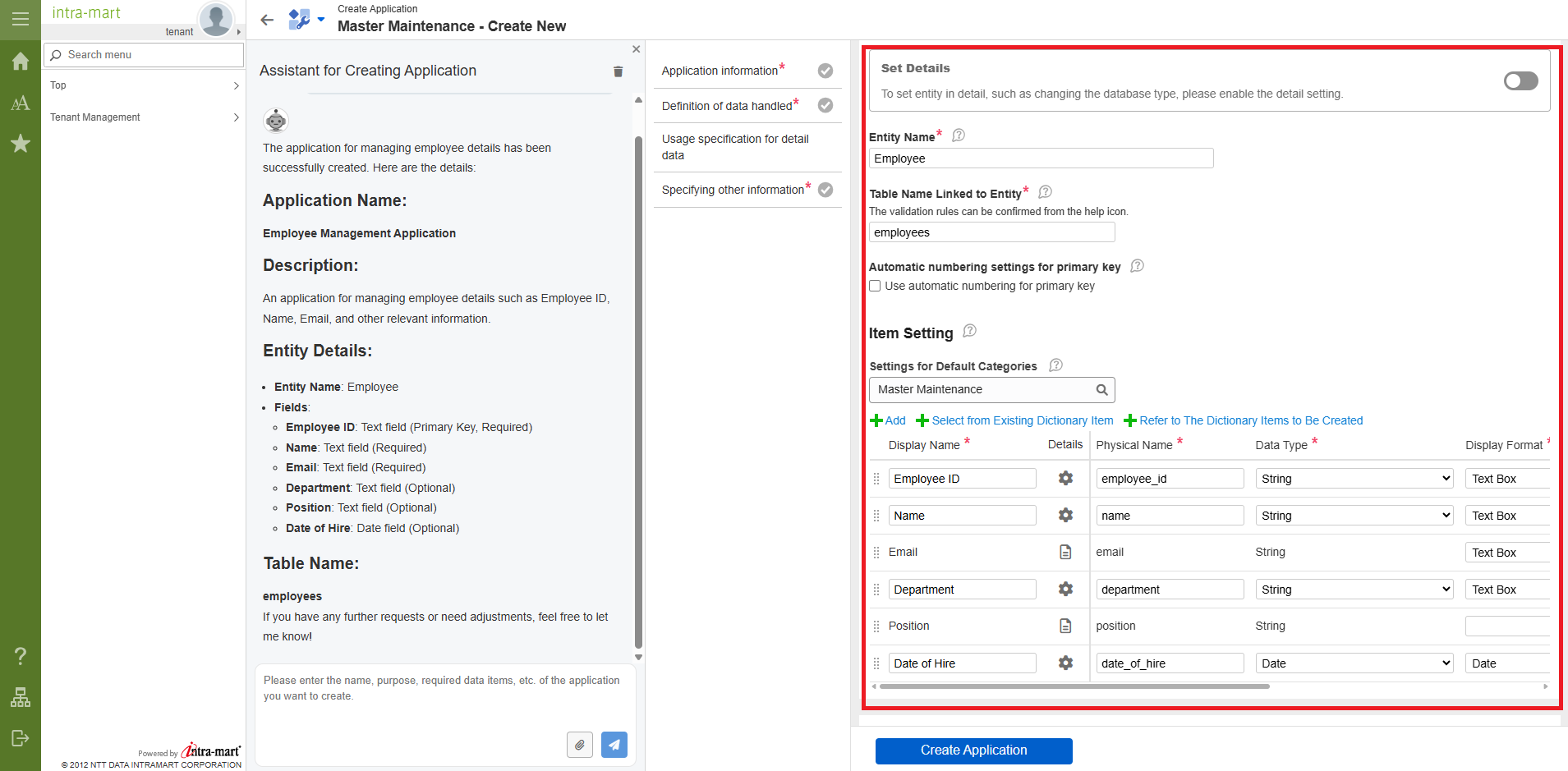Image resolution: width=1568 pixels, height=771 pixels.
Task: Open Data Type dropdown for Employee ID
Action: pyautogui.click(x=1354, y=479)
